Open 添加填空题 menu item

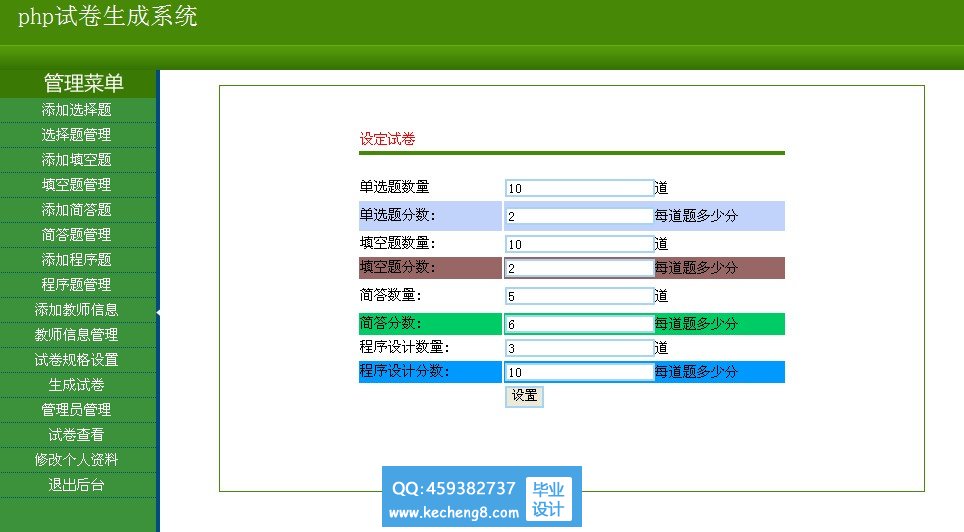click(x=76, y=160)
